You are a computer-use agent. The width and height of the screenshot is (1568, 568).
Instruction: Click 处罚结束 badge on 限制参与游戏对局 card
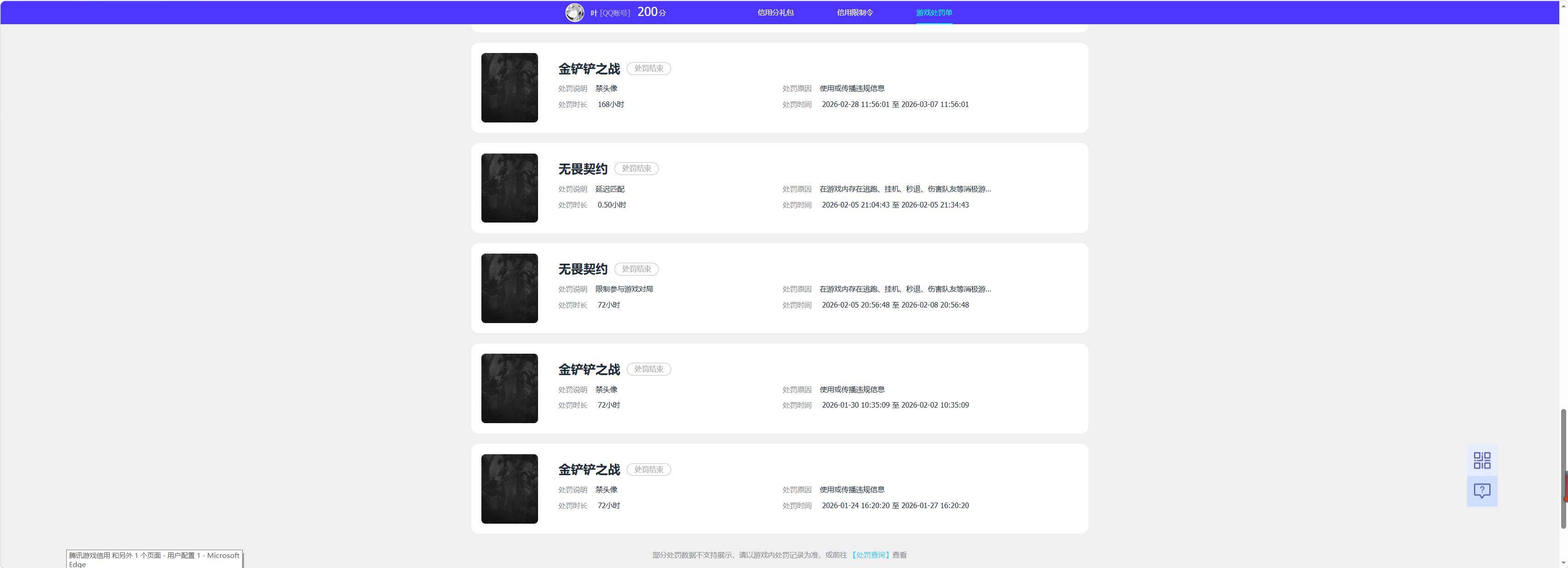[636, 269]
